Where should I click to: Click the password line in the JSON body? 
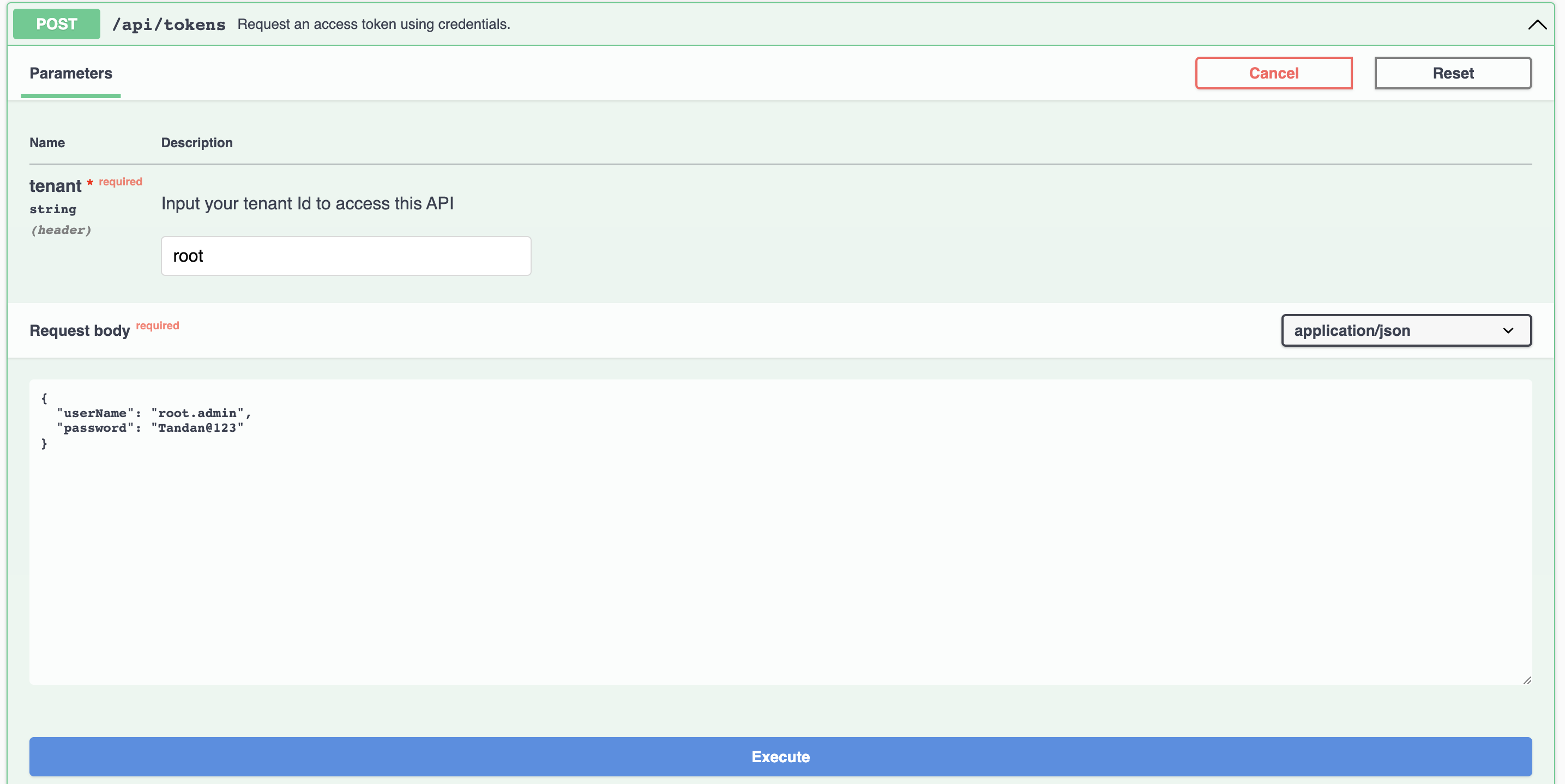150,428
